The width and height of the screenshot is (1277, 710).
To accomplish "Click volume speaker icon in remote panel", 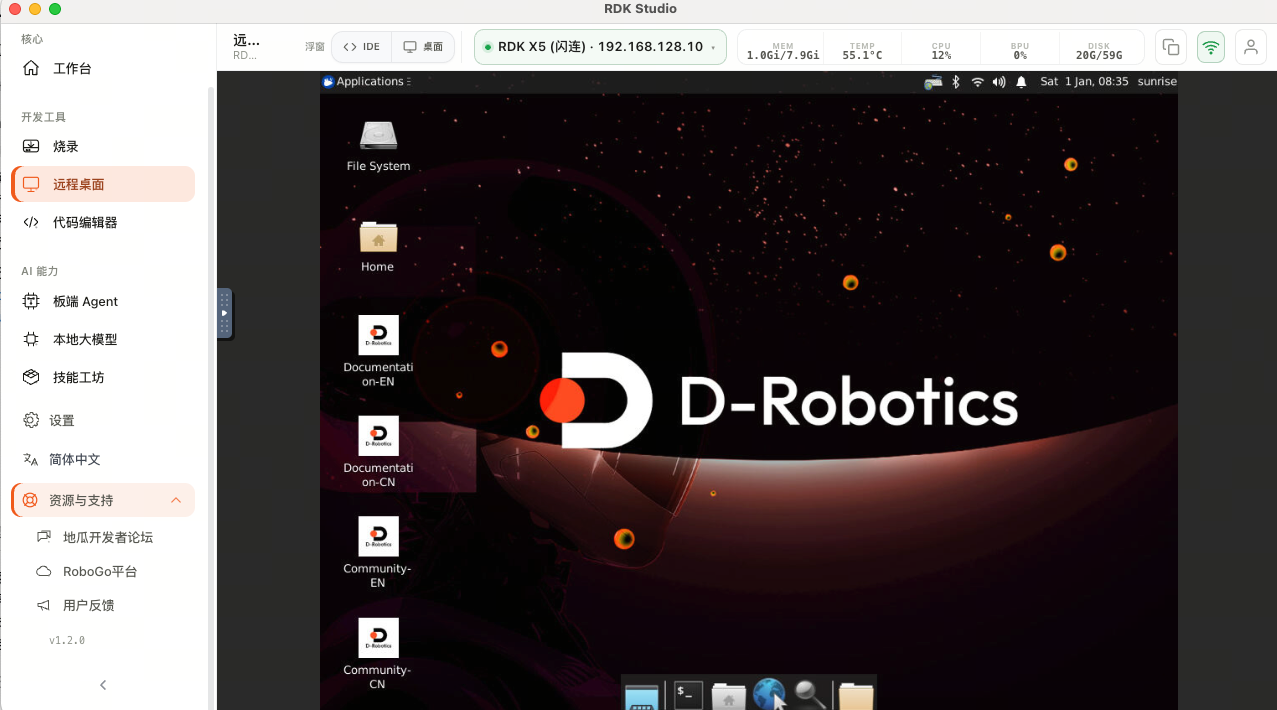I will pyautogui.click(x=999, y=82).
